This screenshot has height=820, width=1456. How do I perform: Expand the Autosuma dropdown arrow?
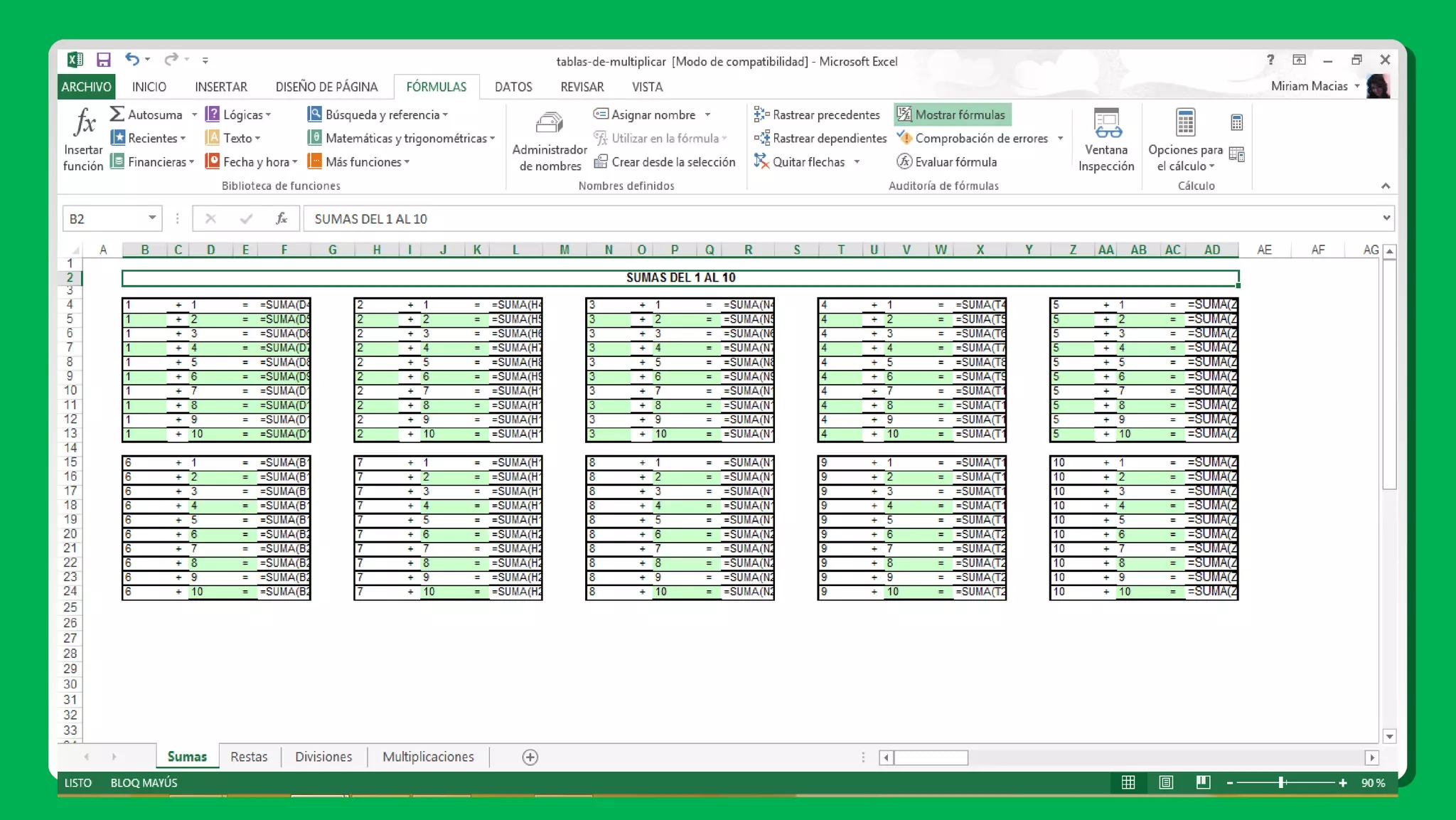pyautogui.click(x=194, y=115)
